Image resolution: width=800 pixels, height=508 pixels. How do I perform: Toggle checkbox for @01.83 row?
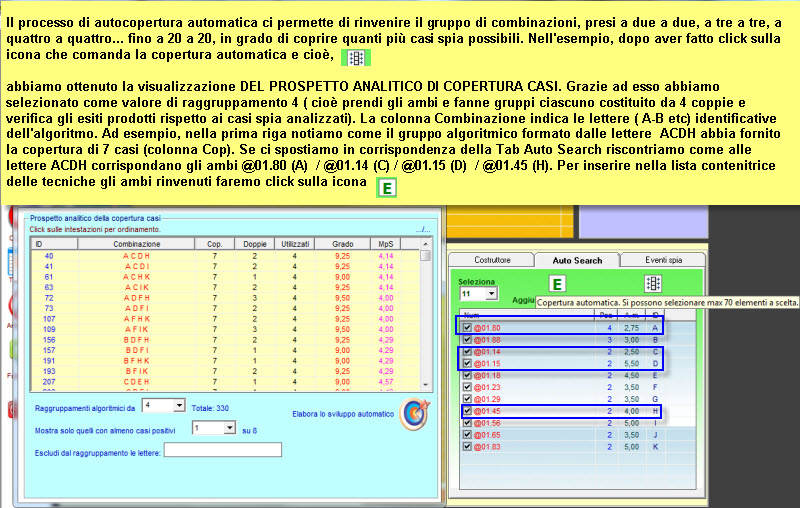(467, 446)
